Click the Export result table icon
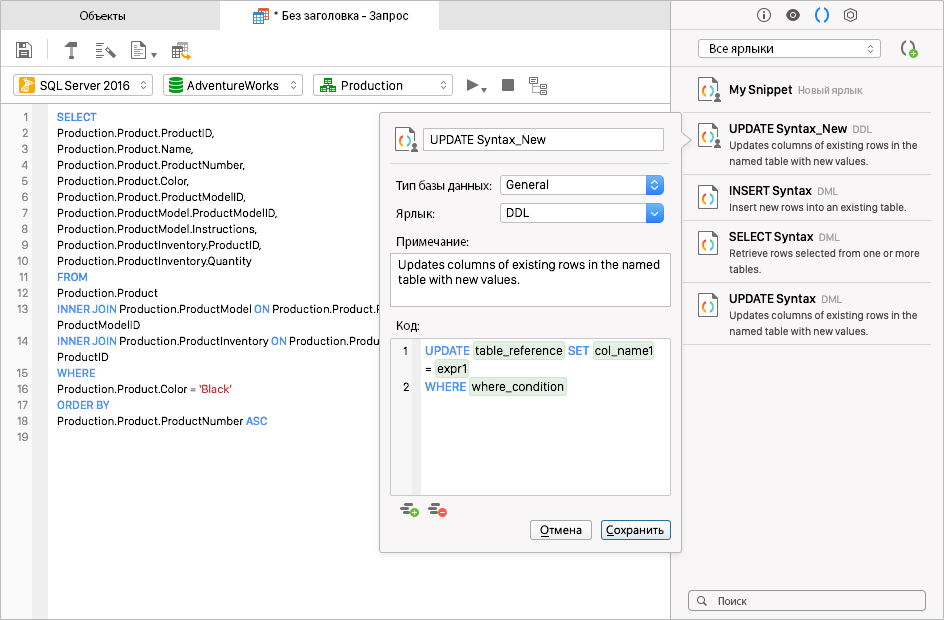The width and height of the screenshot is (944, 620). (x=181, y=51)
